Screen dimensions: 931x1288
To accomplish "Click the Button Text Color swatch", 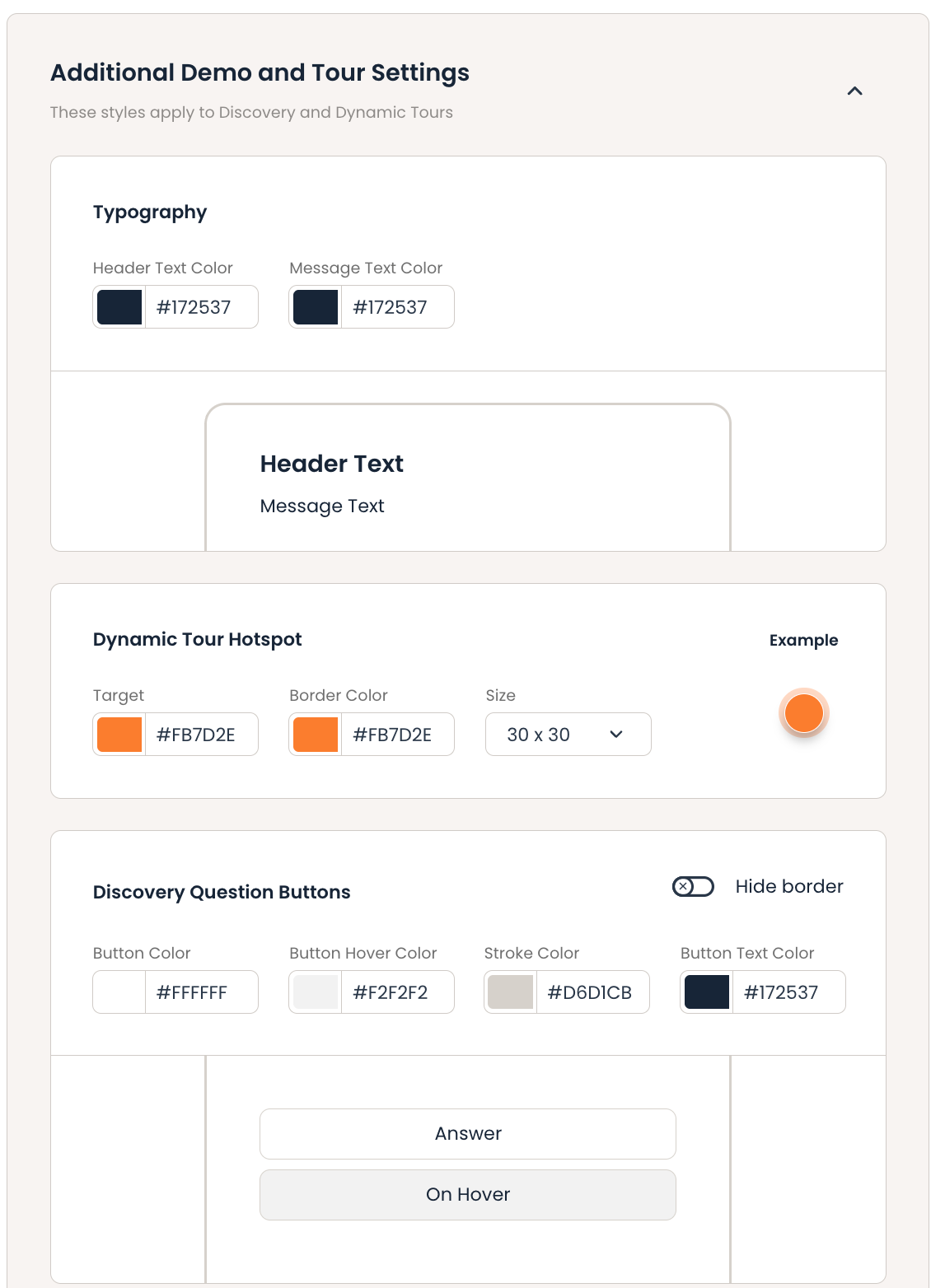I will [x=707, y=992].
